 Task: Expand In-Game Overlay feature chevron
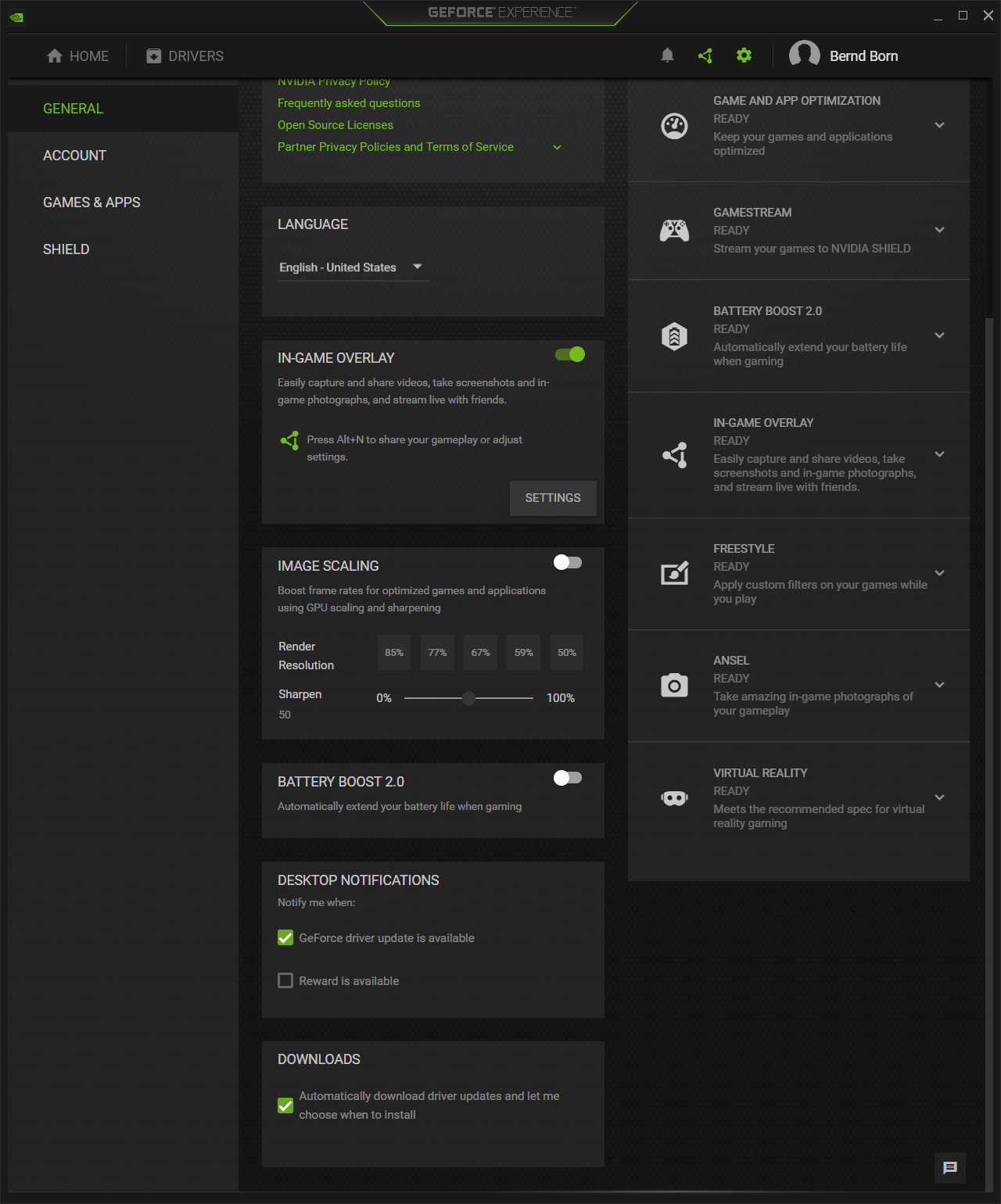(x=940, y=454)
